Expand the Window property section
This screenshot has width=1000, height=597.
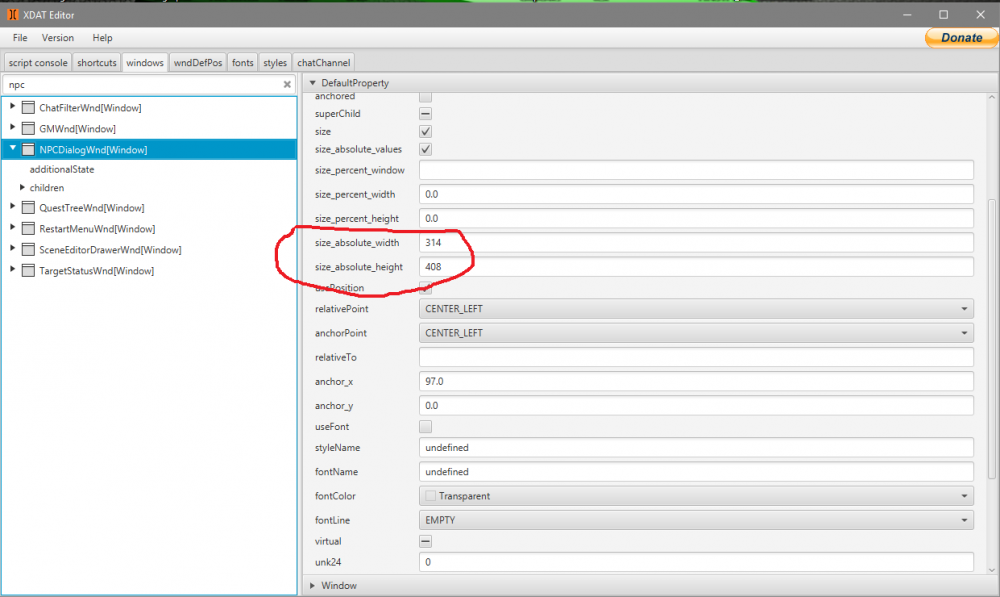312,585
